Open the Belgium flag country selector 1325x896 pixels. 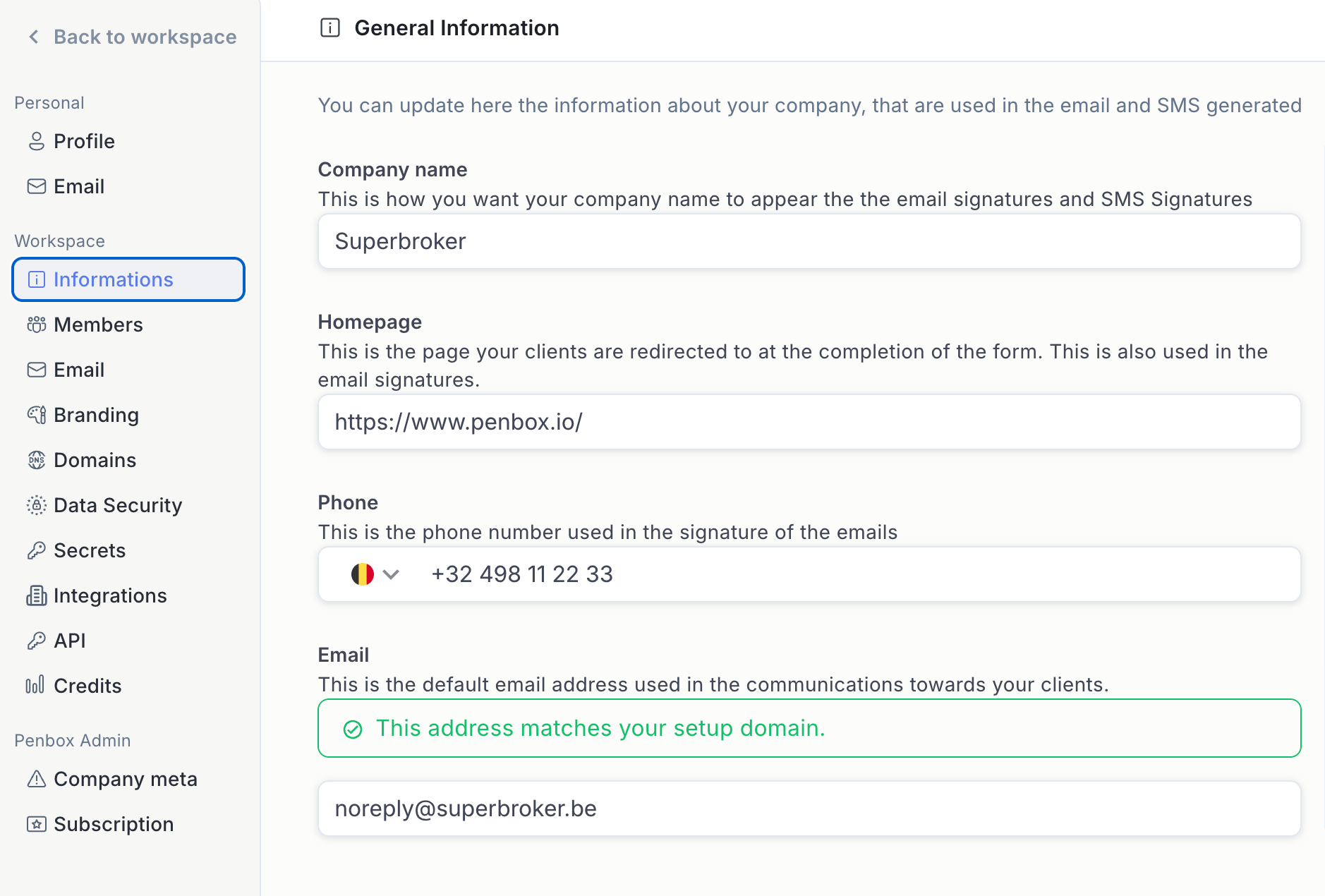click(363, 574)
